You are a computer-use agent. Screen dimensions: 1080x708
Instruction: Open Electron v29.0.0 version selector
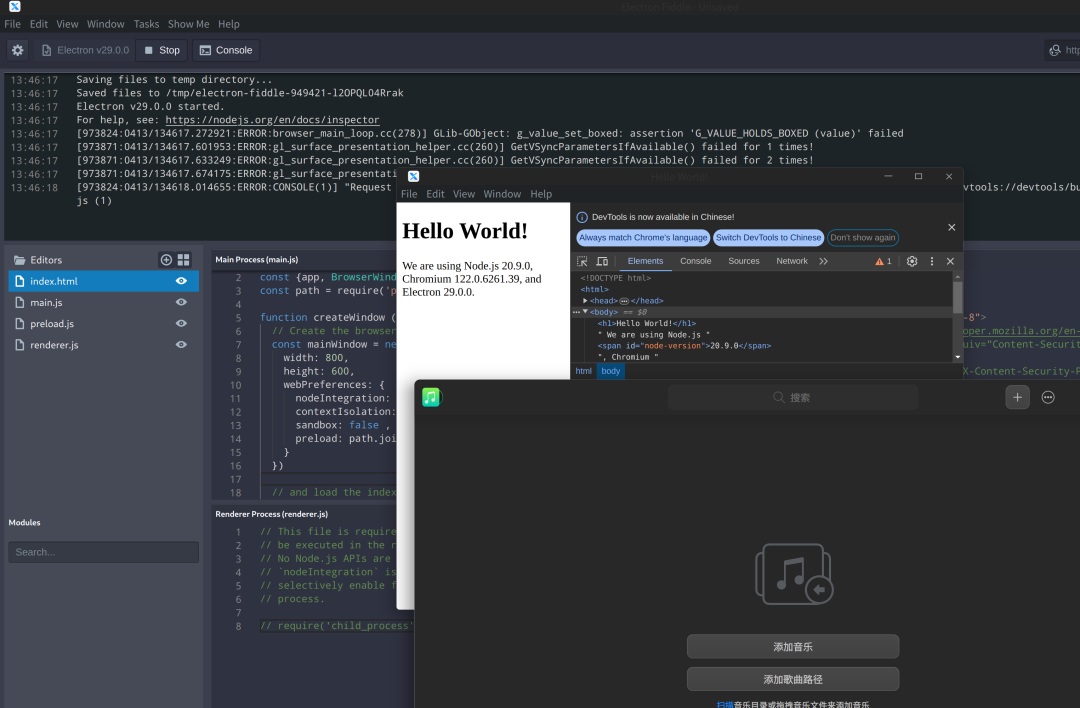coord(85,50)
